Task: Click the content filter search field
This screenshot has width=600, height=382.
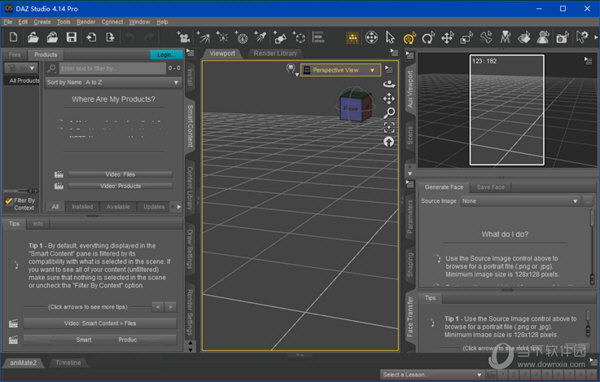Action: pyautogui.click(x=112, y=69)
